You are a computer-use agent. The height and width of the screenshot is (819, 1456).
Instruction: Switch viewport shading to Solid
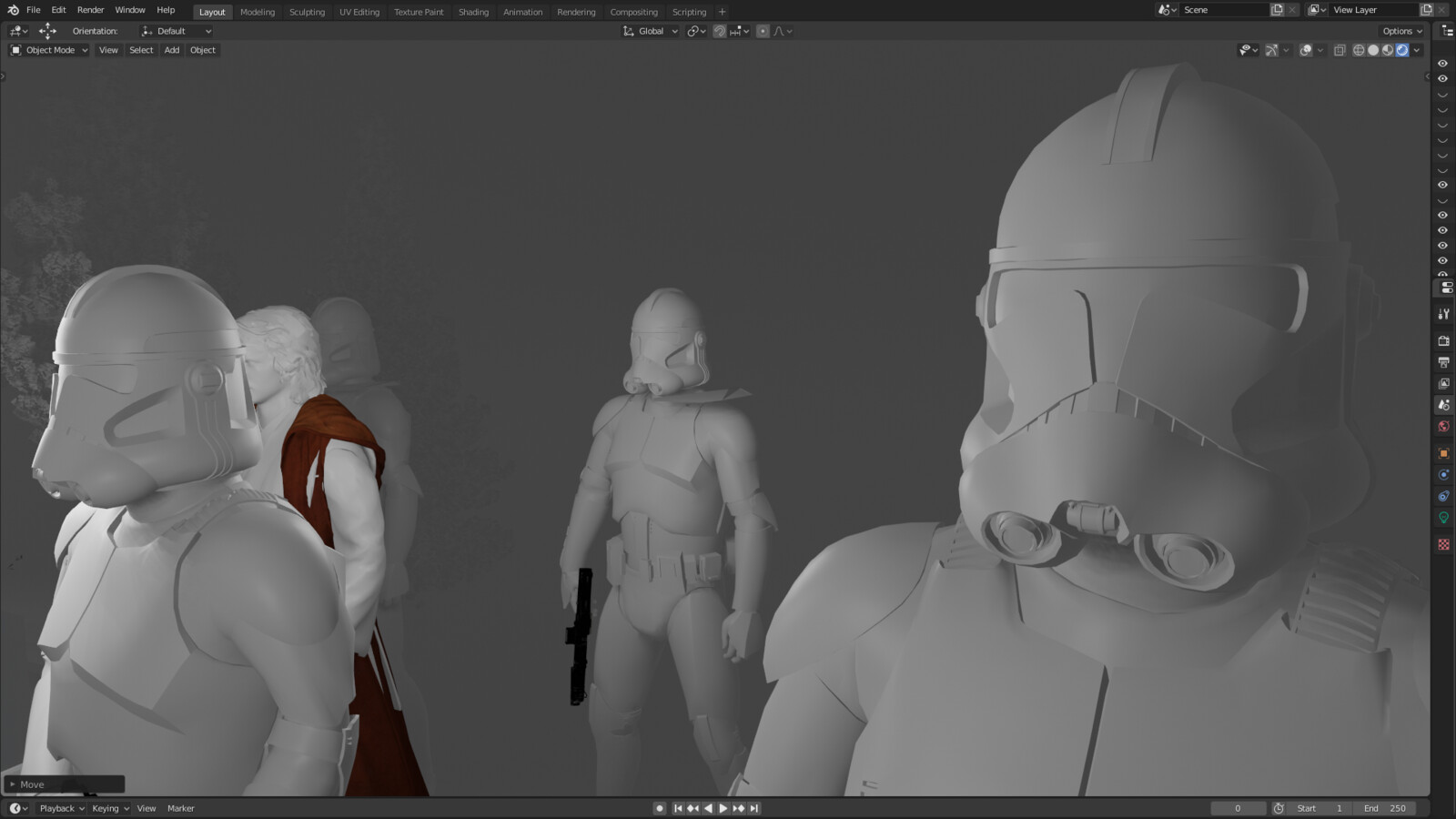coord(1373,50)
